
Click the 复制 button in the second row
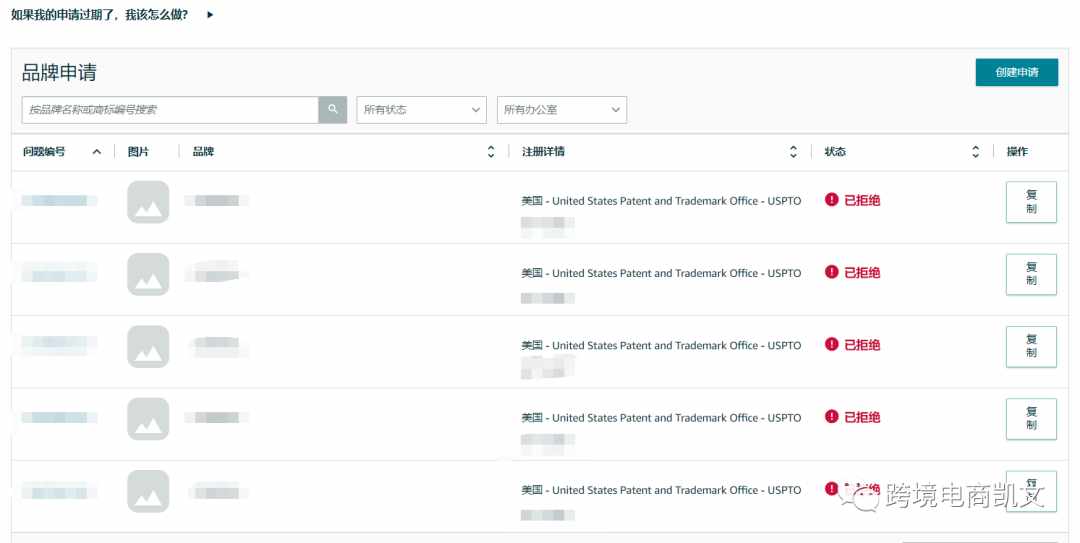[1031, 274]
